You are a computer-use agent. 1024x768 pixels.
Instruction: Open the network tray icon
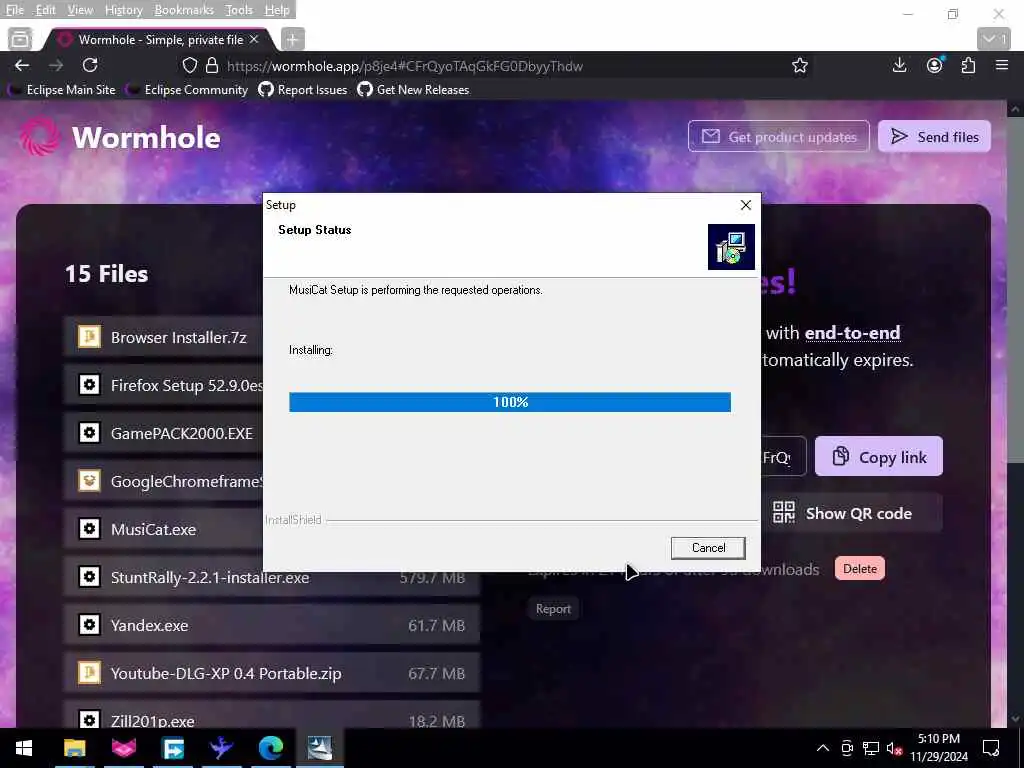(x=871, y=748)
